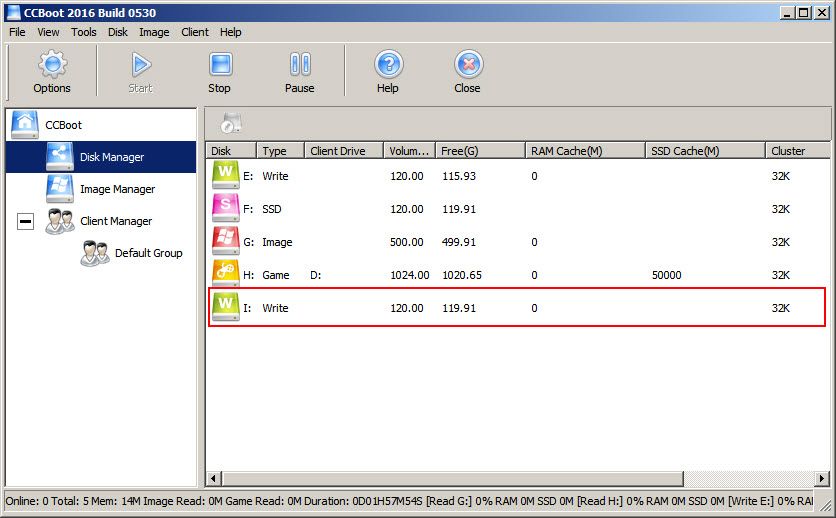Screen dimensions: 836x518
Task: Click the horizontal scrollbar right arrow
Action: click(x=823, y=479)
